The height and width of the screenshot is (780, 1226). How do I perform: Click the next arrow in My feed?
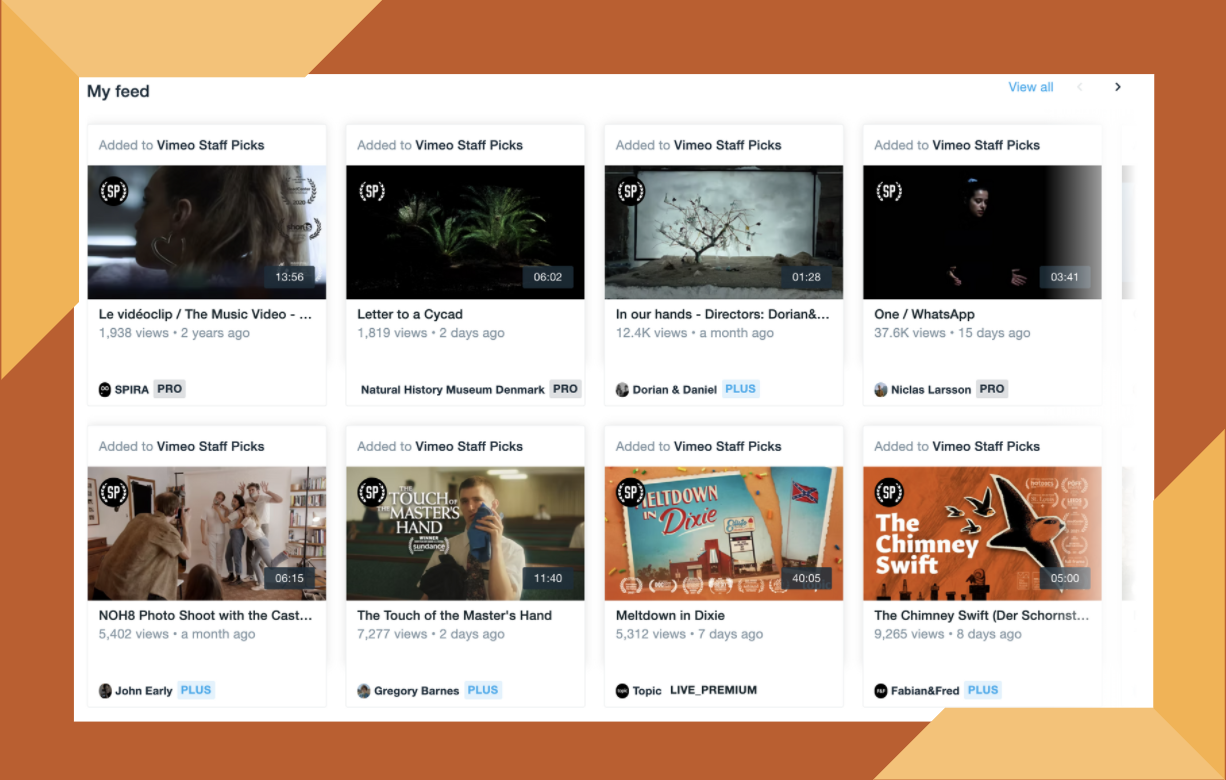click(x=1118, y=87)
